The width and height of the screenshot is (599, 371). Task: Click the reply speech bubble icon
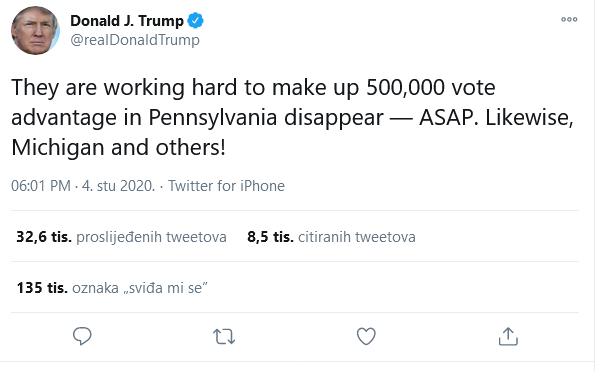82,336
